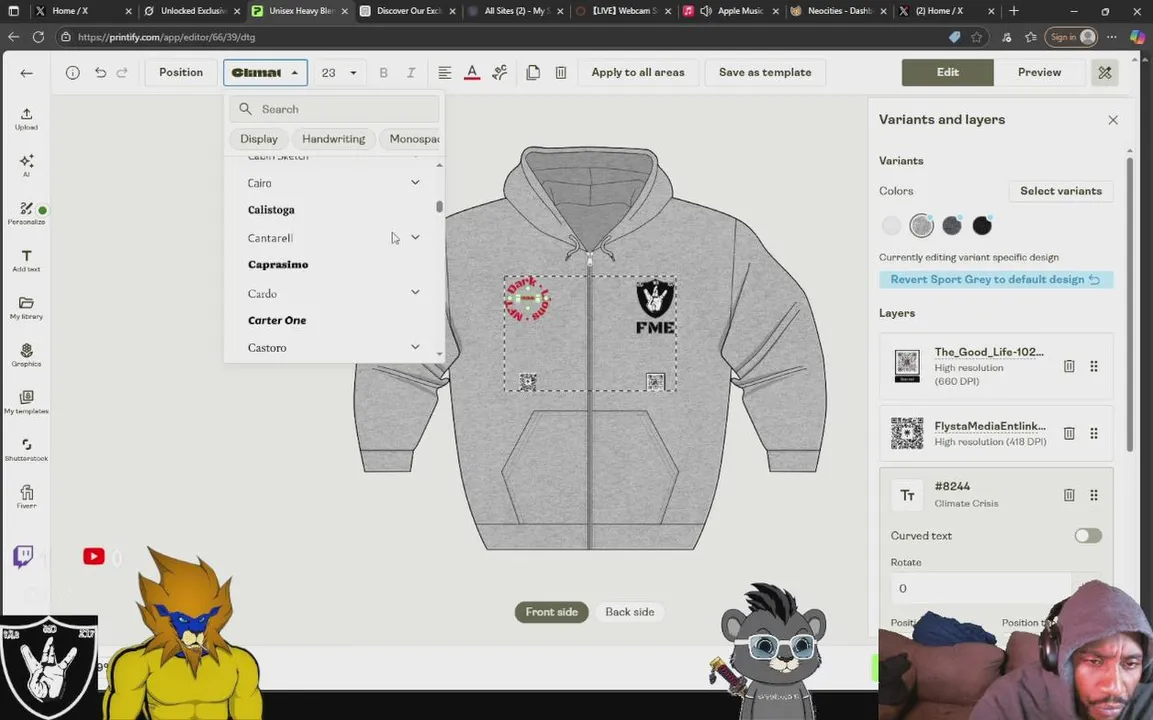This screenshot has height=720, width=1153.
Task: Click drag handle of The_Good_Life layer
Action: click(x=1094, y=366)
